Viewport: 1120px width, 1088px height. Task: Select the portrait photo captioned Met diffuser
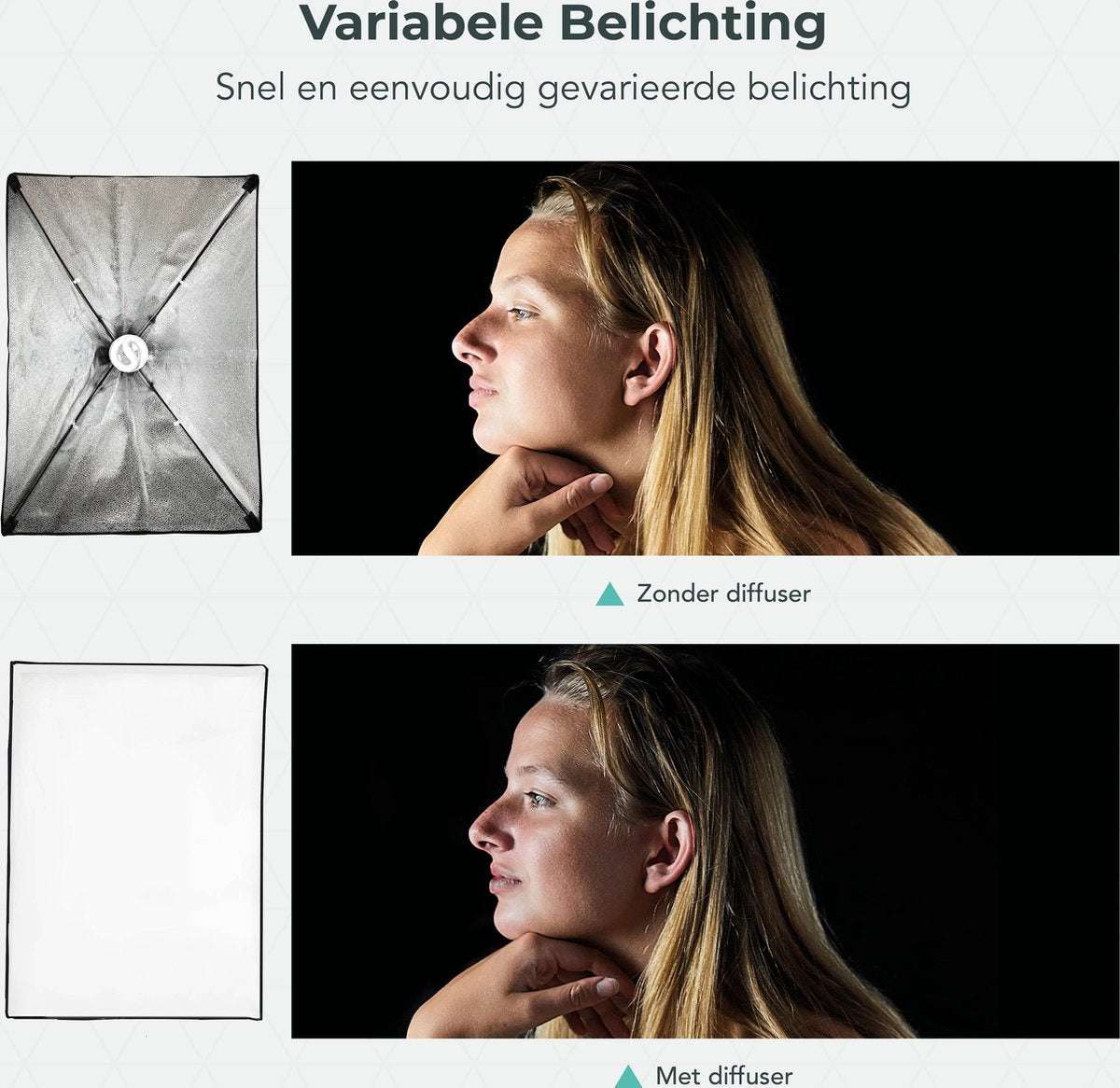[705, 841]
